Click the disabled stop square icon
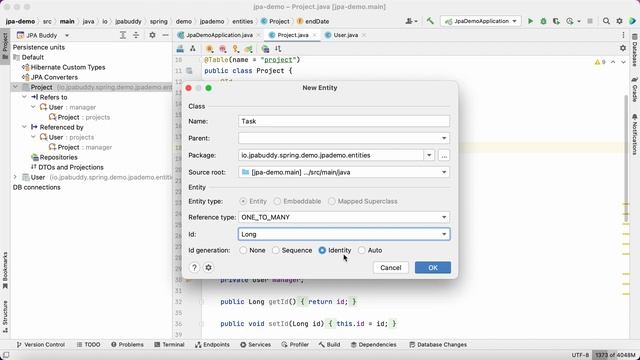The width and height of the screenshot is (640, 360). pos(590,21)
